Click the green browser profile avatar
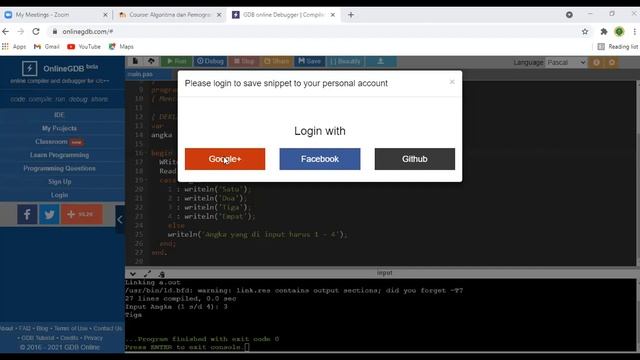This screenshot has width=640, height=360. click(619, 31)
